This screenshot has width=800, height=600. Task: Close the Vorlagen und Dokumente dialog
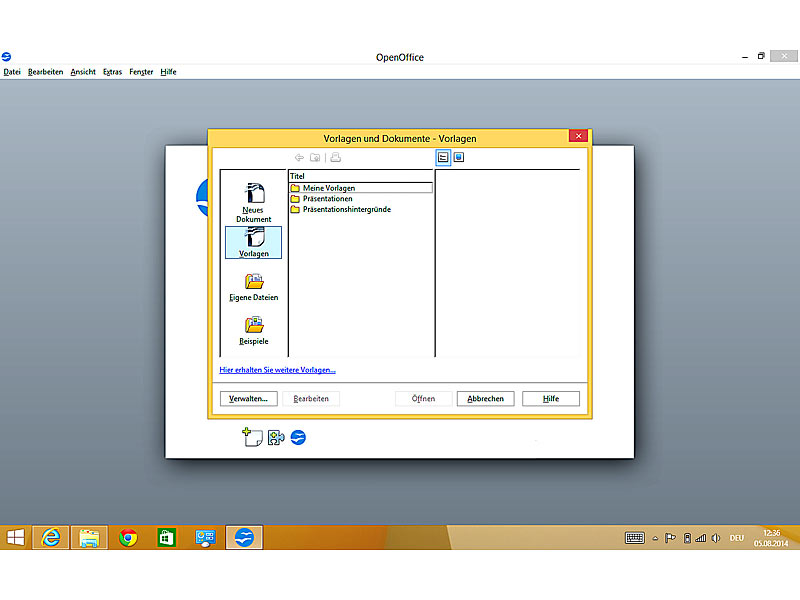[x=579, y=136]
